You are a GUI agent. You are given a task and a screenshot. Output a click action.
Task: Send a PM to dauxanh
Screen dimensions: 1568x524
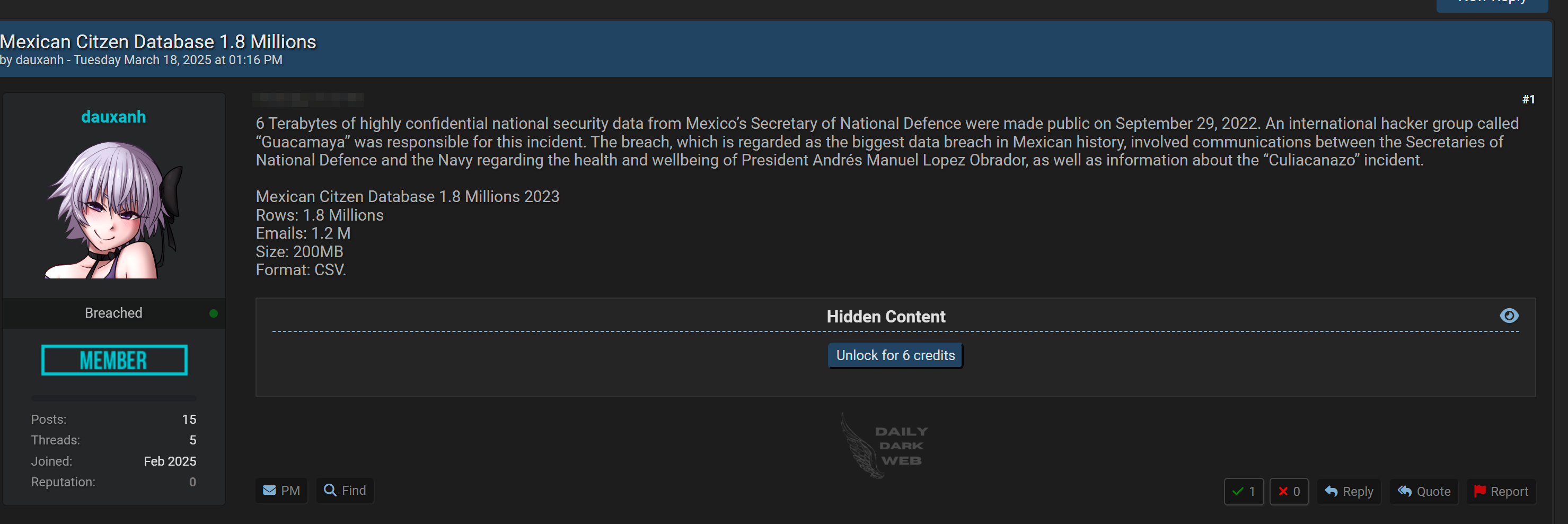[281, 491]
